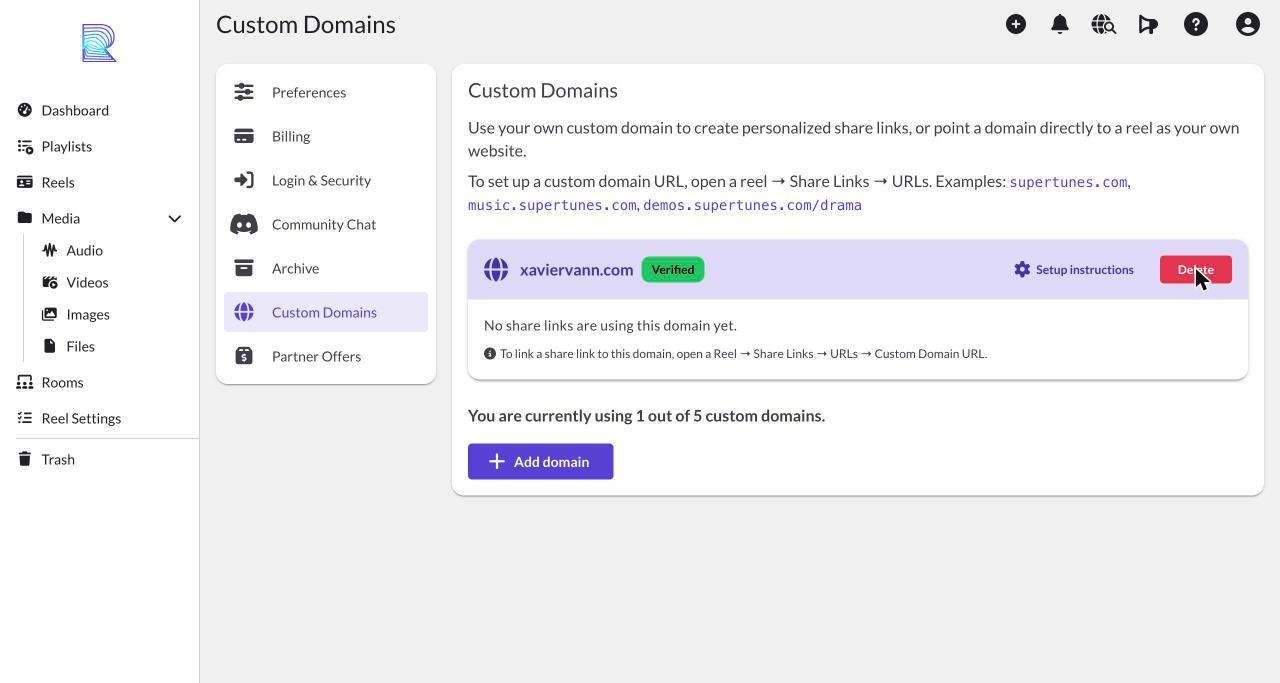The width and height of the screenshot is (1280, 683).
Task: Click the xaviervann.com domain name
Action: [x=576, y=269]
